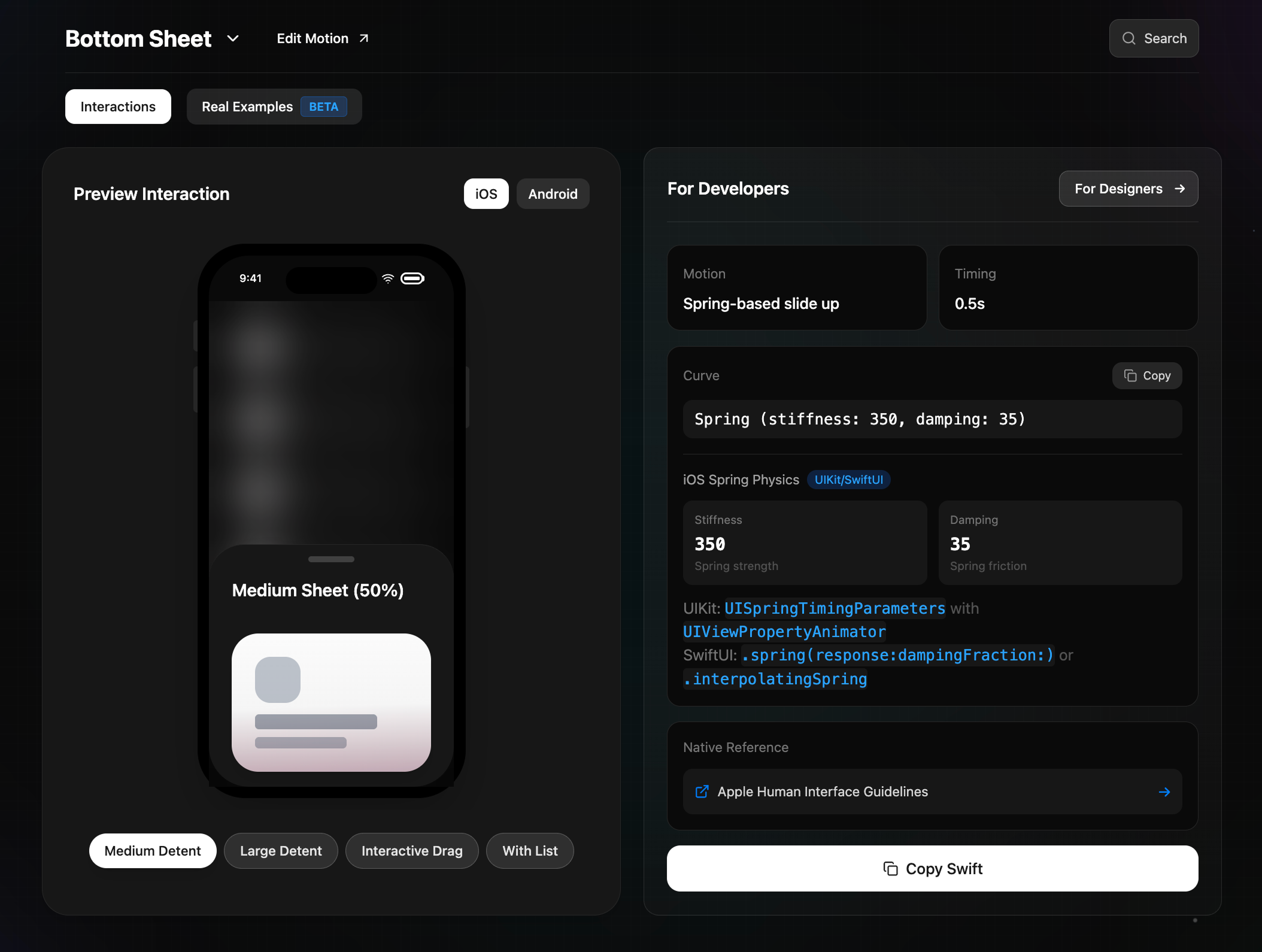Click the For Designers arrow icon

(x=1179, y=189)
